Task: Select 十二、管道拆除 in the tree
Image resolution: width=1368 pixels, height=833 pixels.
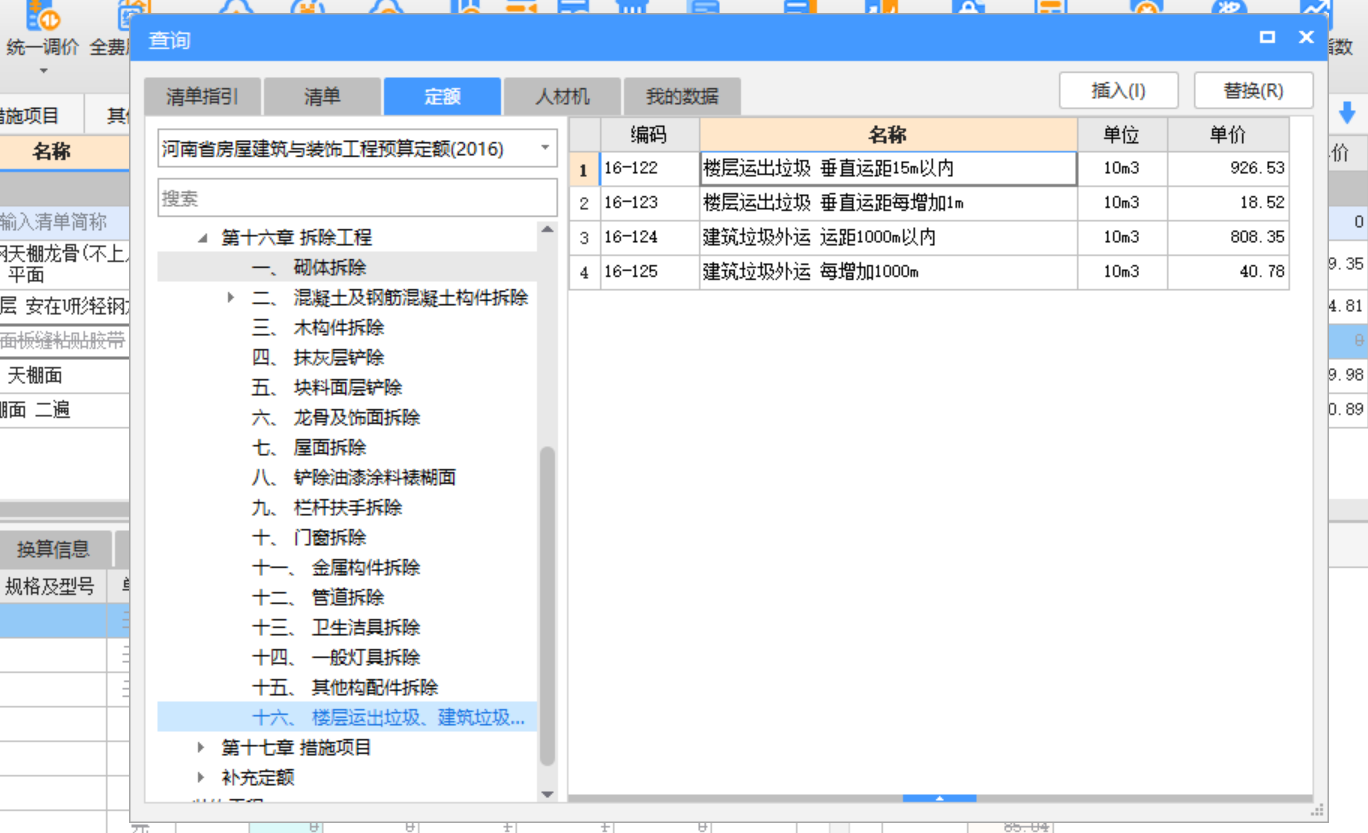Action: tap(318, 597)
